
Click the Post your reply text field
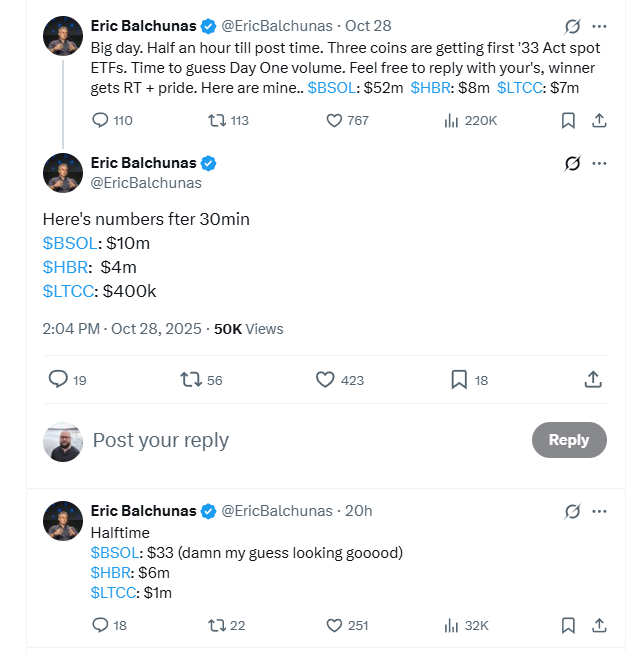pos(300,440)
